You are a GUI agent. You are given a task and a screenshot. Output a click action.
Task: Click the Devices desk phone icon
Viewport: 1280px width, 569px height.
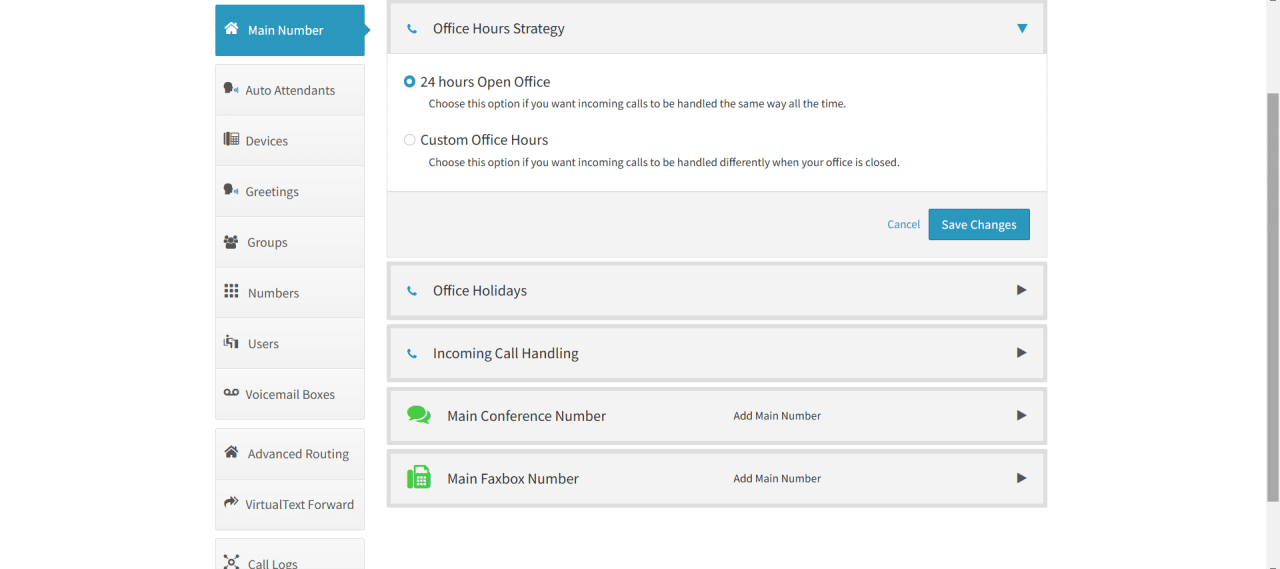231,140
